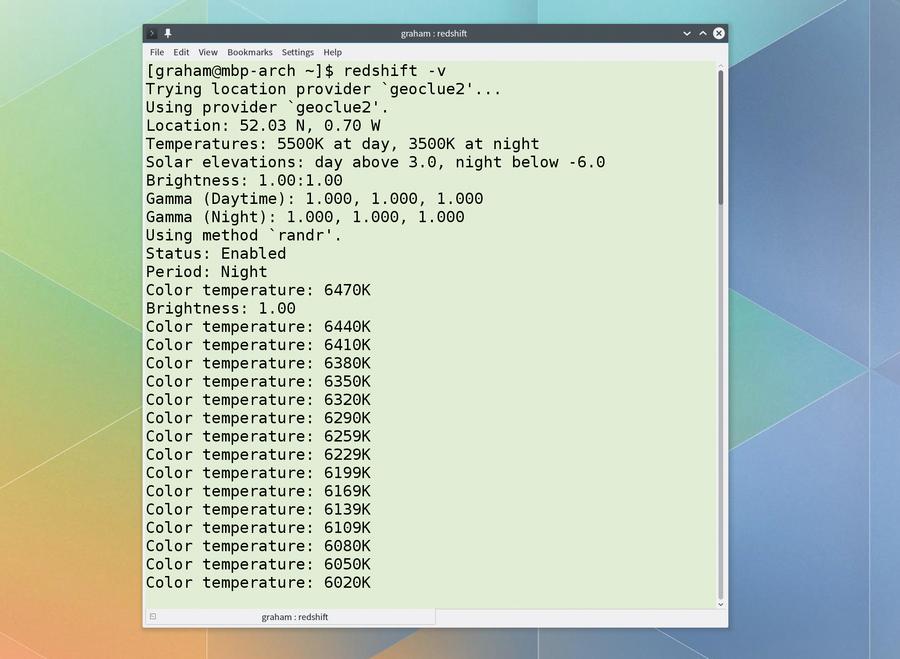Open the Edit menu
The width and height of the screenshot is (900, 659).
click(x=181, y=52)
